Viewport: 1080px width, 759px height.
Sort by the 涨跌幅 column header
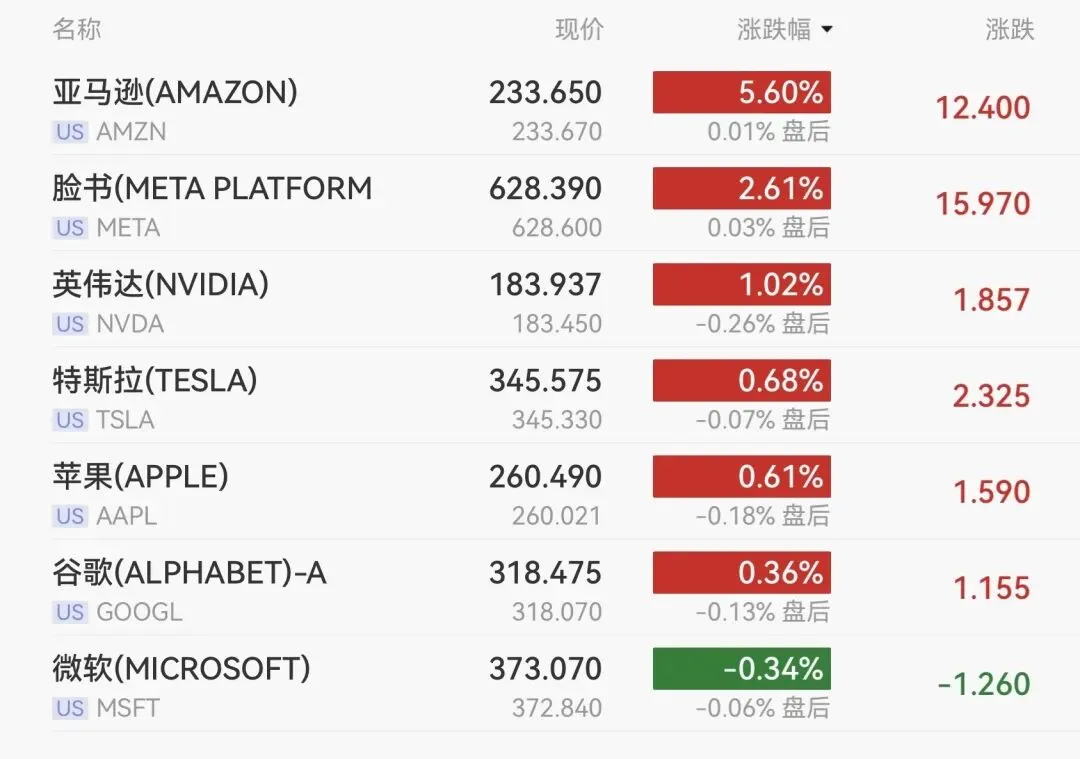tap(774, 30)
